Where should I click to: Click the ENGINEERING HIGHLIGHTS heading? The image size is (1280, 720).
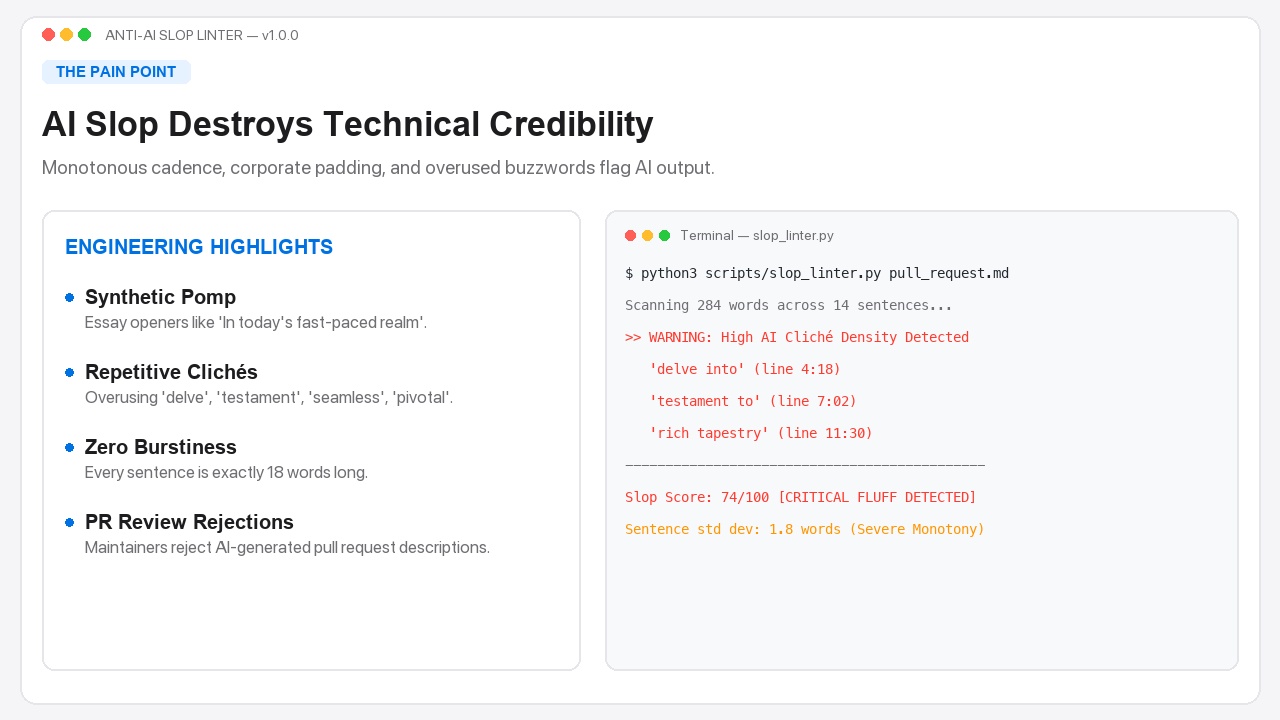(x=199, y=247)
